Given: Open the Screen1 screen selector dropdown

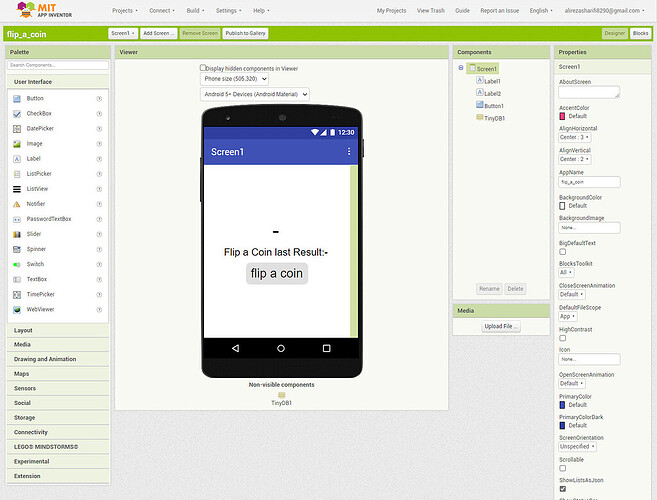Looking at the screenshot, I should 122,33.
